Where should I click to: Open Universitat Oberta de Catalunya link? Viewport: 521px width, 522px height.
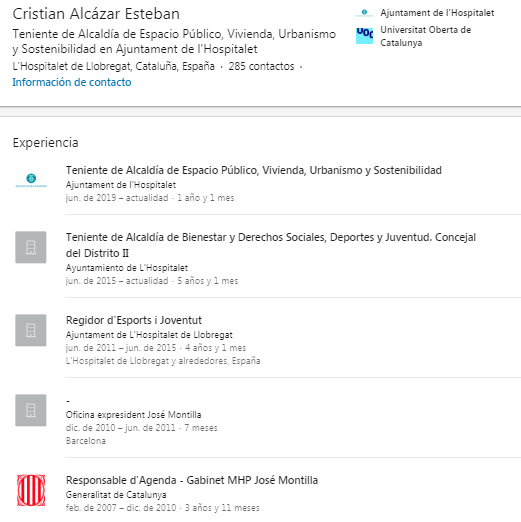426,36
